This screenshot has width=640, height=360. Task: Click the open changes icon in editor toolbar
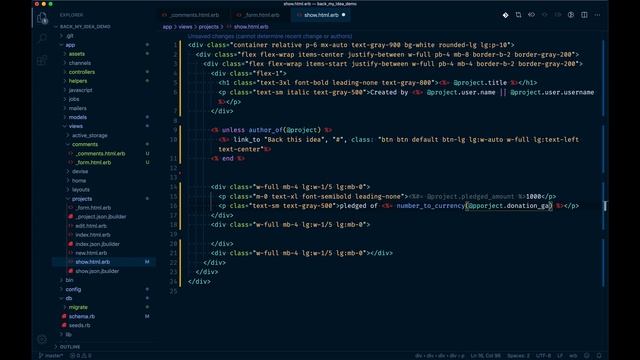coord(518,15)
